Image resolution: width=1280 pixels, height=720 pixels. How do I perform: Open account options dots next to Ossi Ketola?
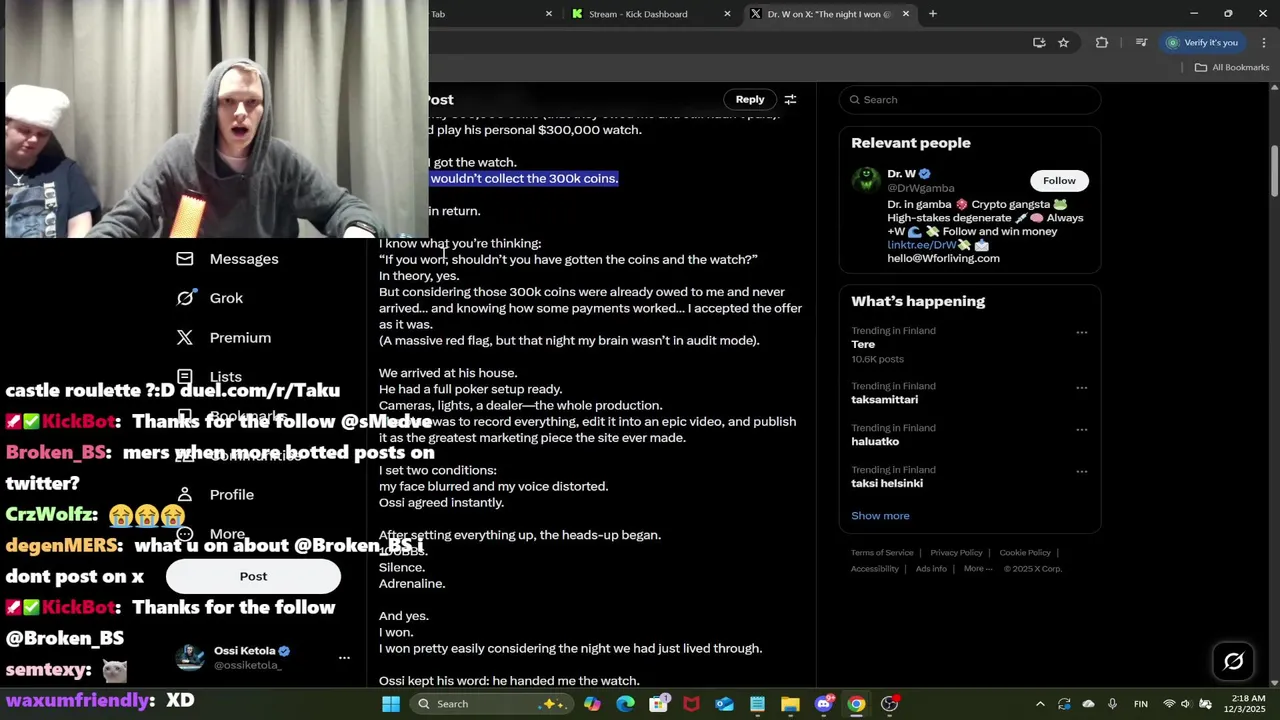point(344,657)
